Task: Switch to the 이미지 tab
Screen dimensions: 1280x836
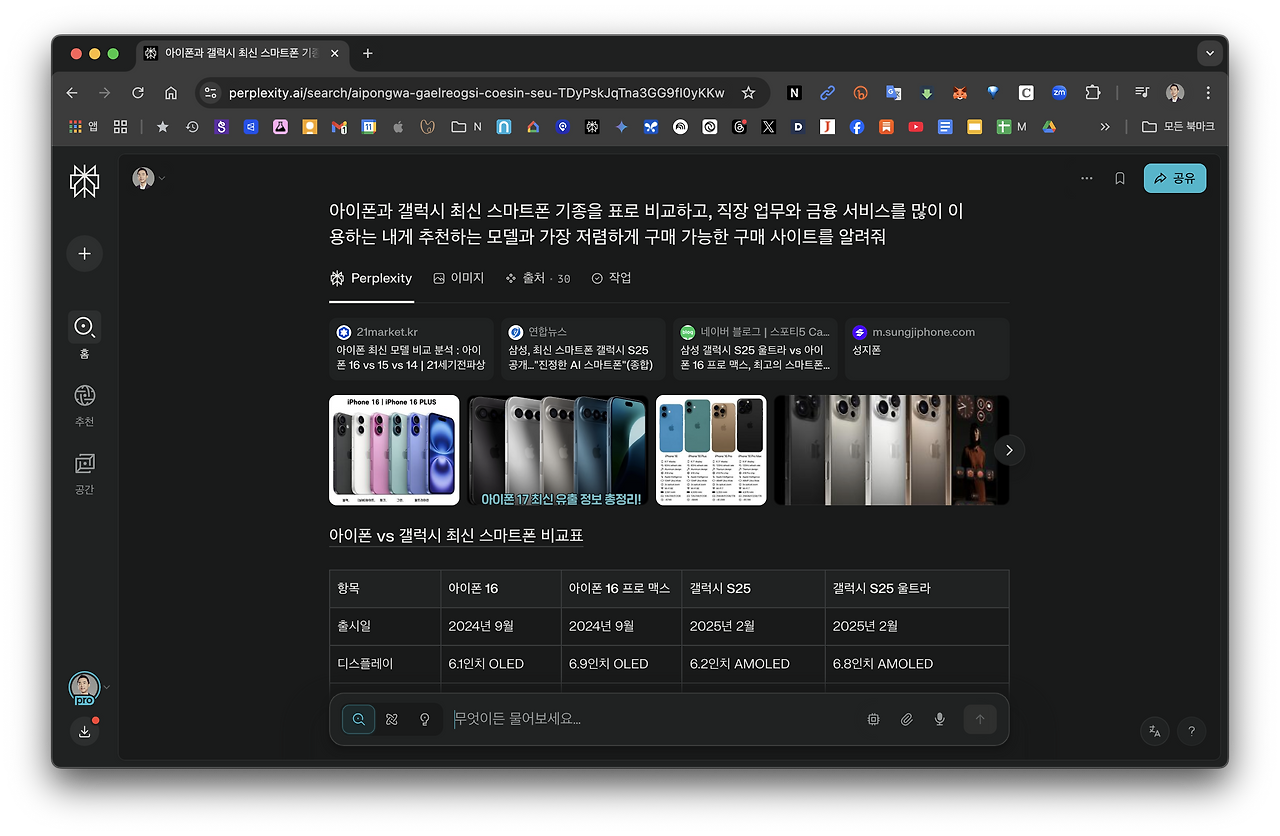Action: click(x=458, y=278)
